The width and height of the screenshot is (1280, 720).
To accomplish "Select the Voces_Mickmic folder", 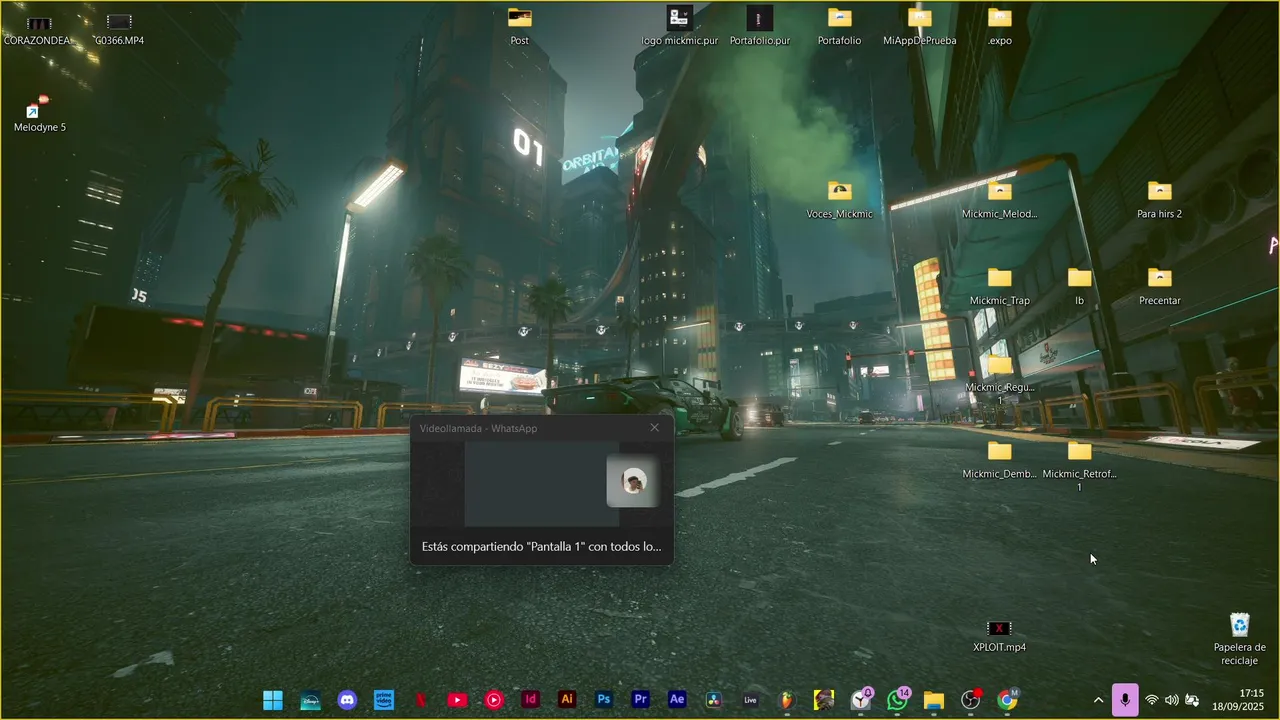I will pos(840,200).
